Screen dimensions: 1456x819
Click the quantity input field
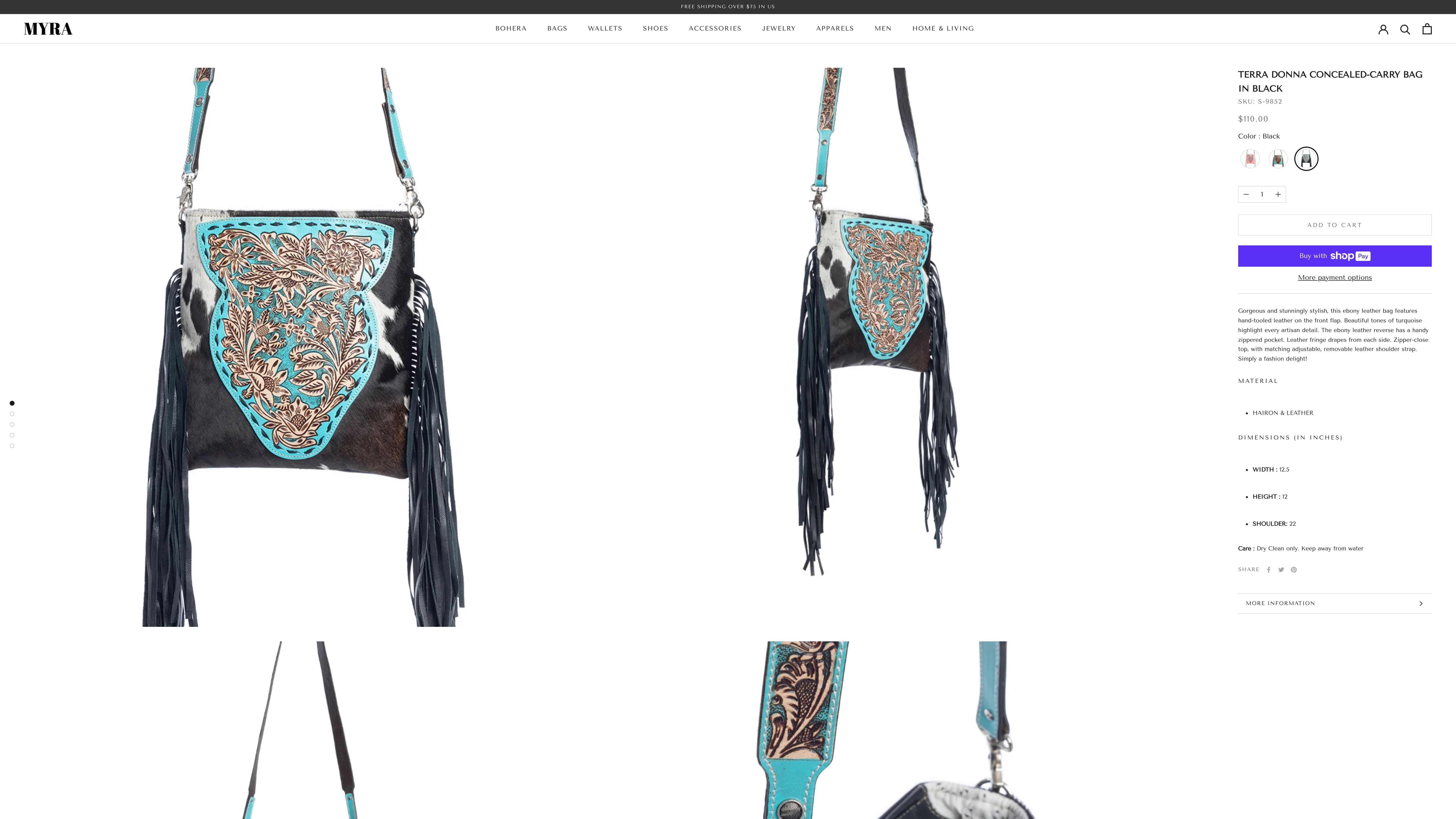1262,194
